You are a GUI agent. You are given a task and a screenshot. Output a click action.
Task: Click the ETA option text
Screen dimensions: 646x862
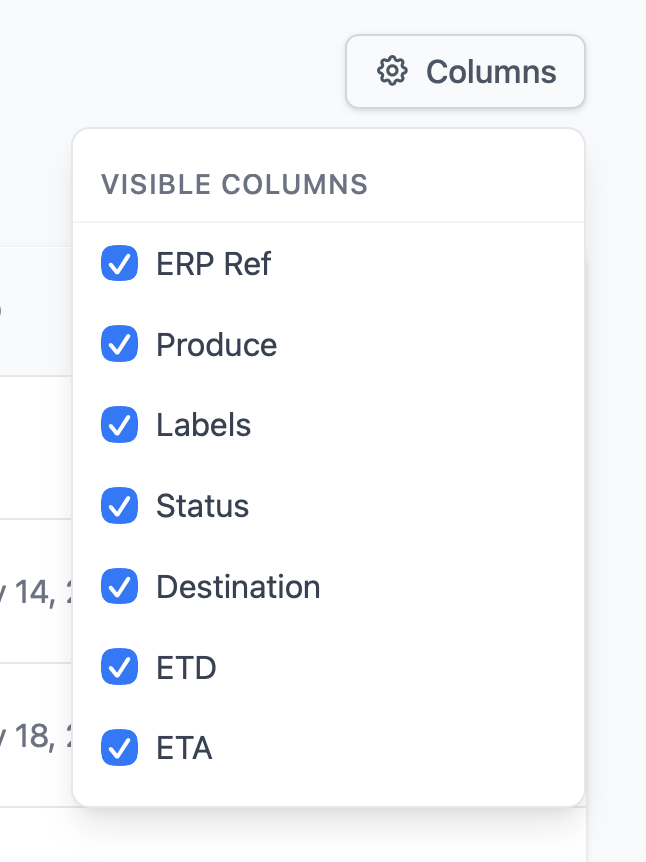[x=184, y=748]
